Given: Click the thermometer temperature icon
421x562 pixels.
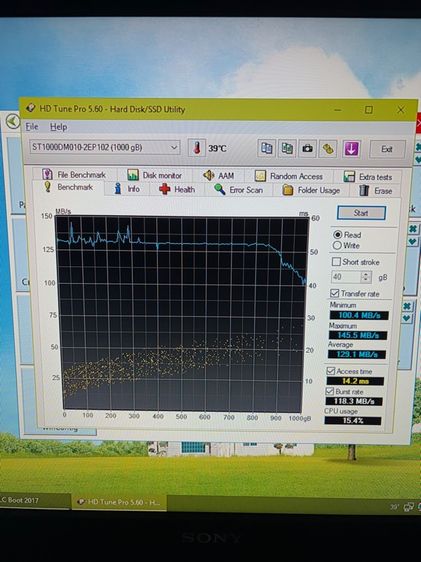Looking at the screenshot, I should point(197,148).
